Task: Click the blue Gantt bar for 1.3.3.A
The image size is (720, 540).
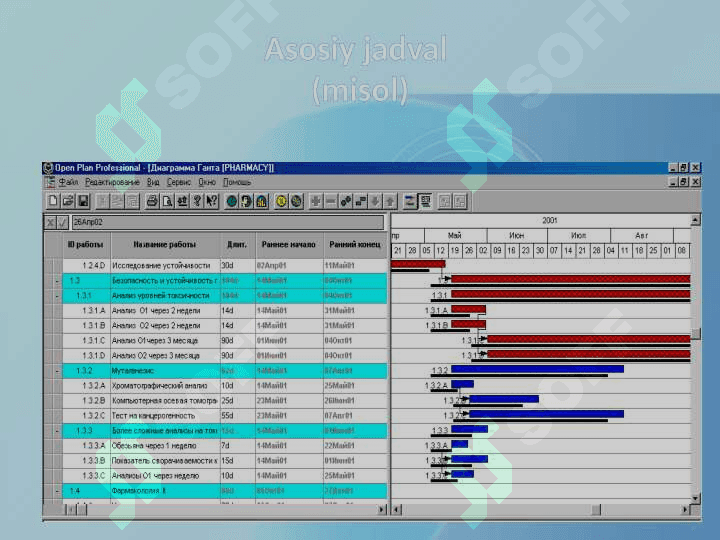Action: 460,444
